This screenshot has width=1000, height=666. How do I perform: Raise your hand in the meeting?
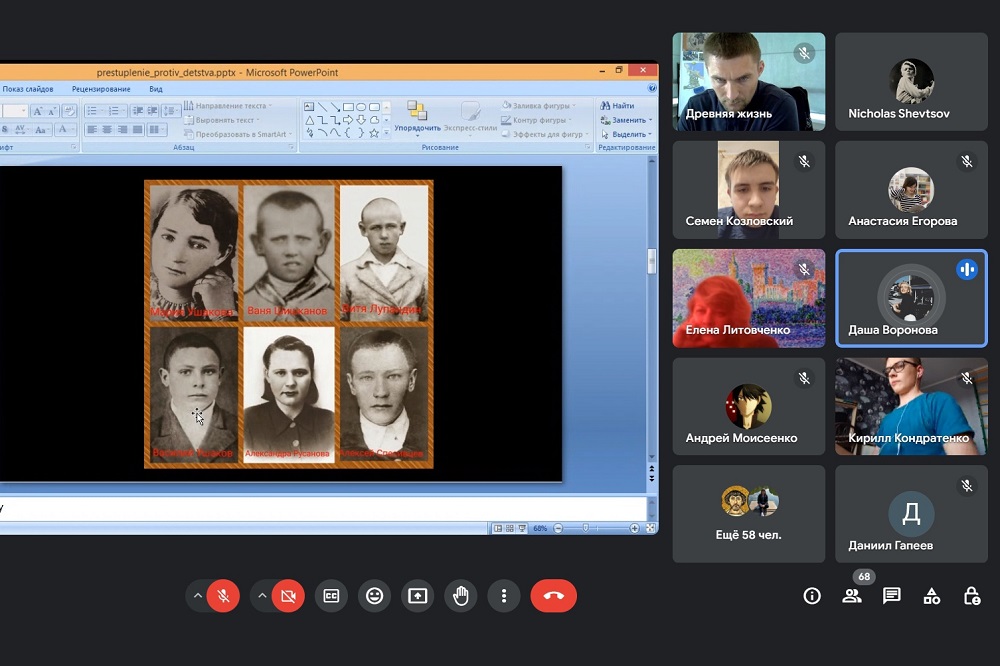pos(461,596)
